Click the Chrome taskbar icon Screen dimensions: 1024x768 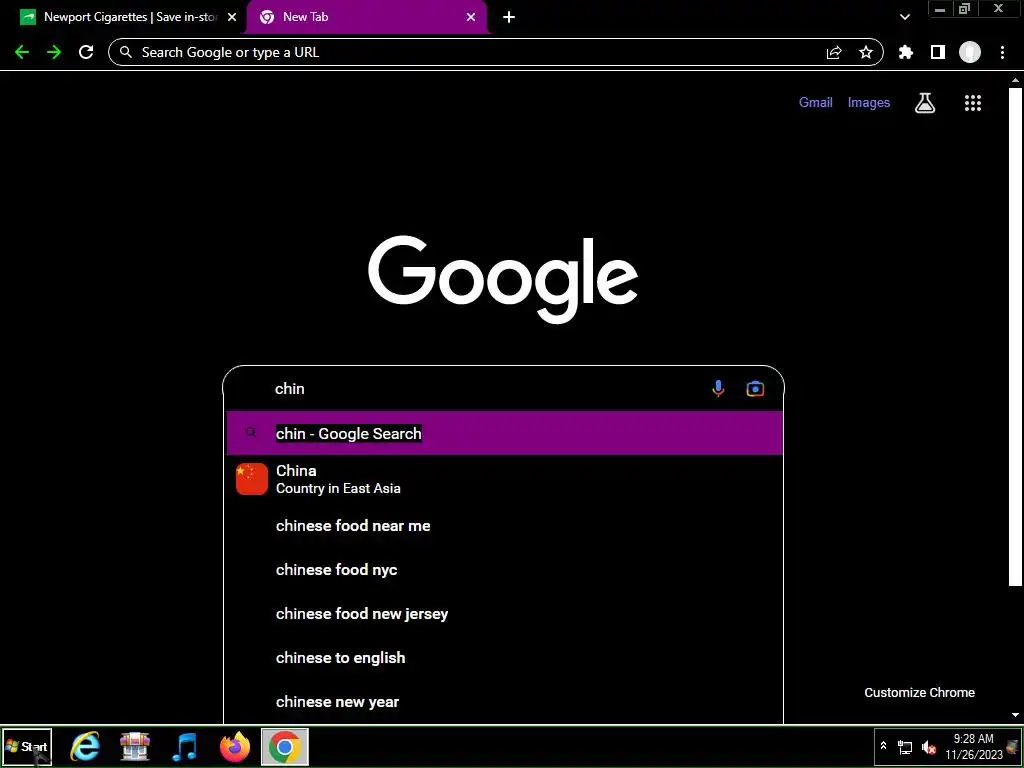point(285,746)
